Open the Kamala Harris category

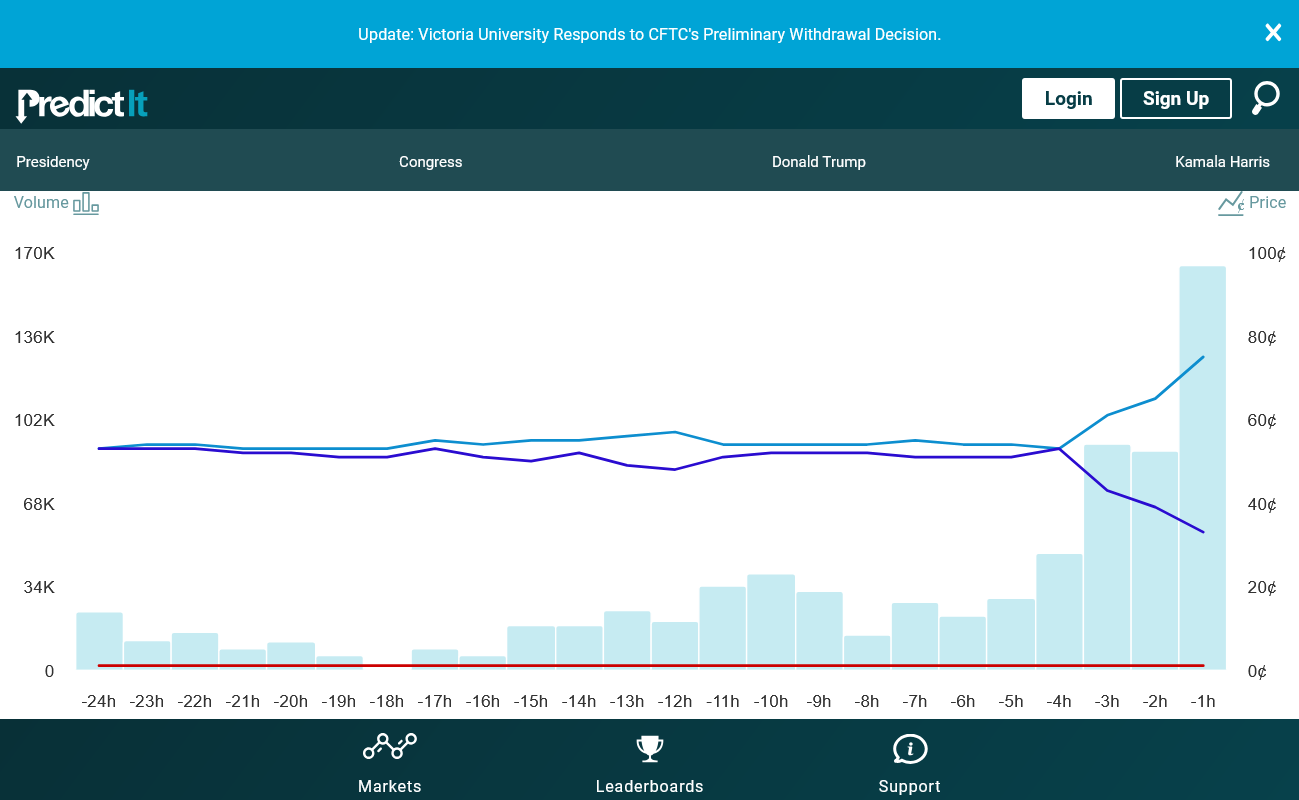pyautogui.click(x=1222, y=162)
